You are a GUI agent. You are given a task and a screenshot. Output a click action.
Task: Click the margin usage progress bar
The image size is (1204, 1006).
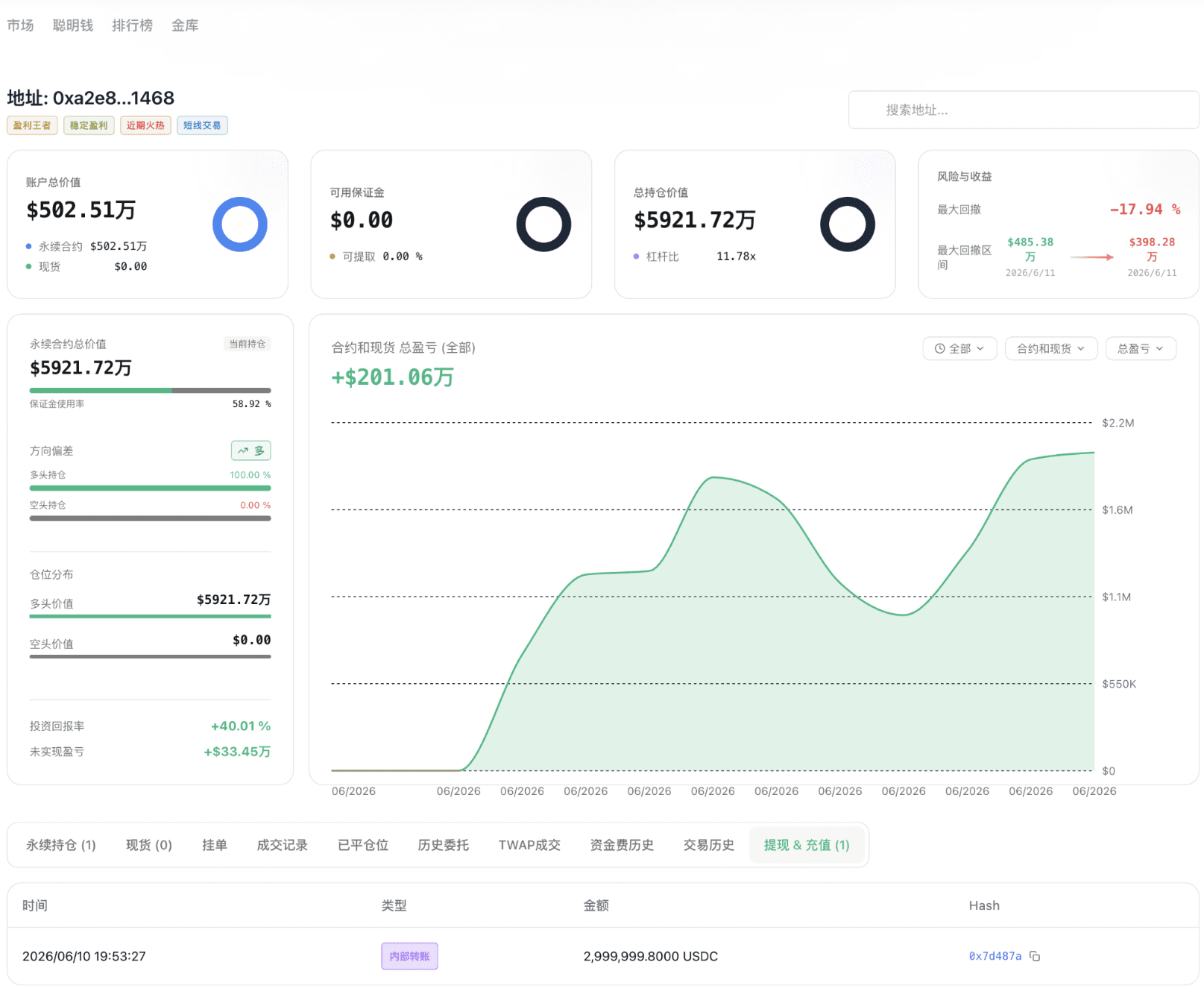tap(151, 390)
